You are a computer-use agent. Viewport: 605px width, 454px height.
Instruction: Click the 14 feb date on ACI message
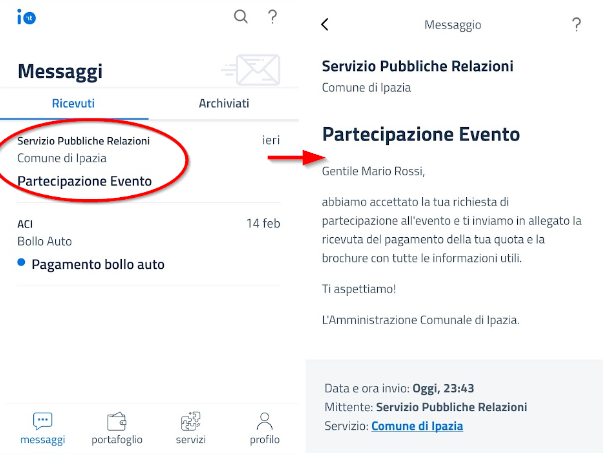point(263,223)
